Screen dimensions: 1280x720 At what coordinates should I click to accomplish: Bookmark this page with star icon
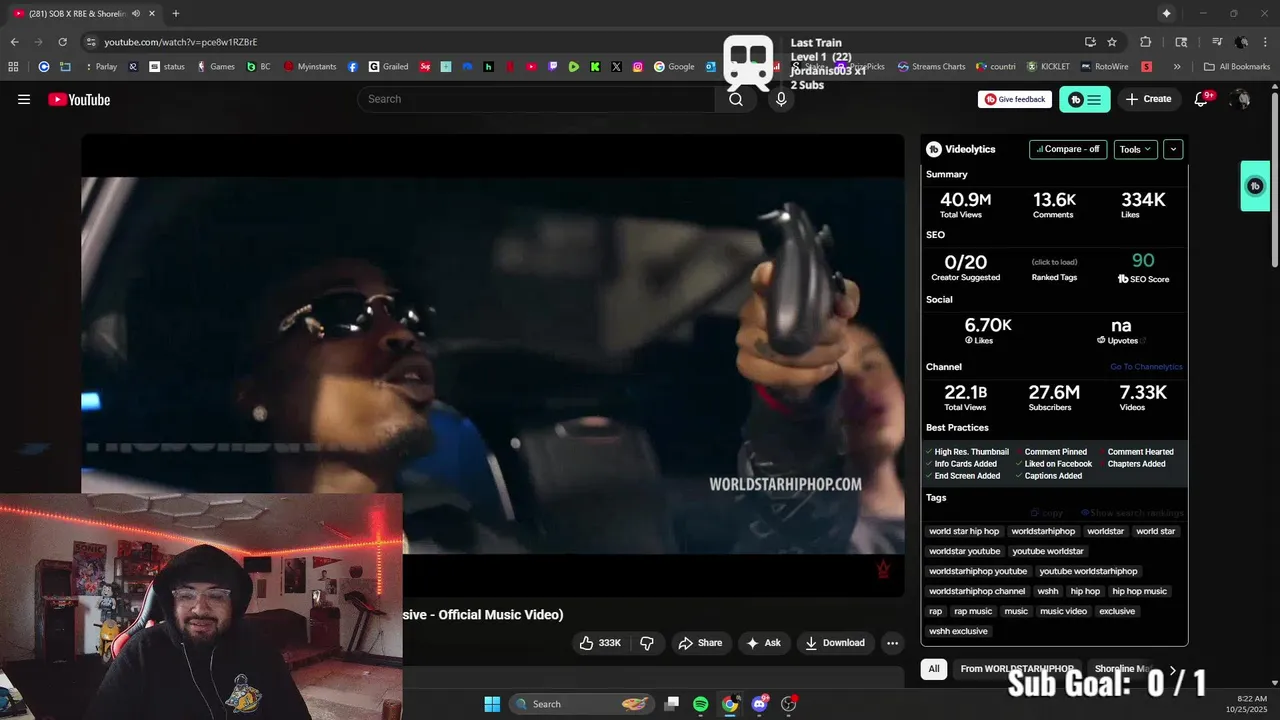click(x=1112, y=42)
